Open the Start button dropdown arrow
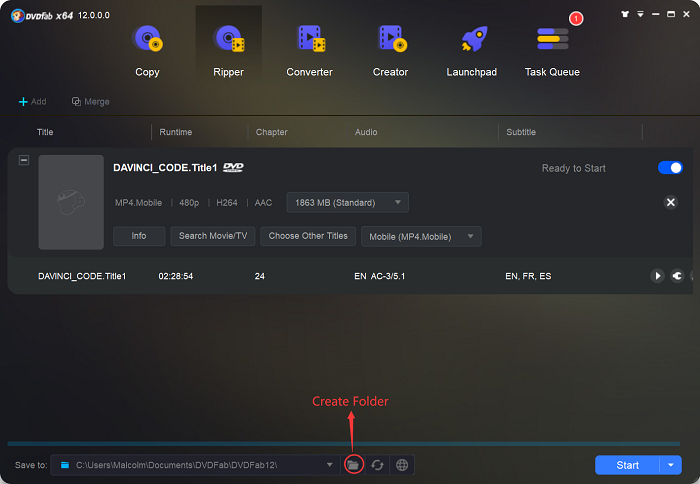Viewport: 700px width, 484px height. point(671,465)
